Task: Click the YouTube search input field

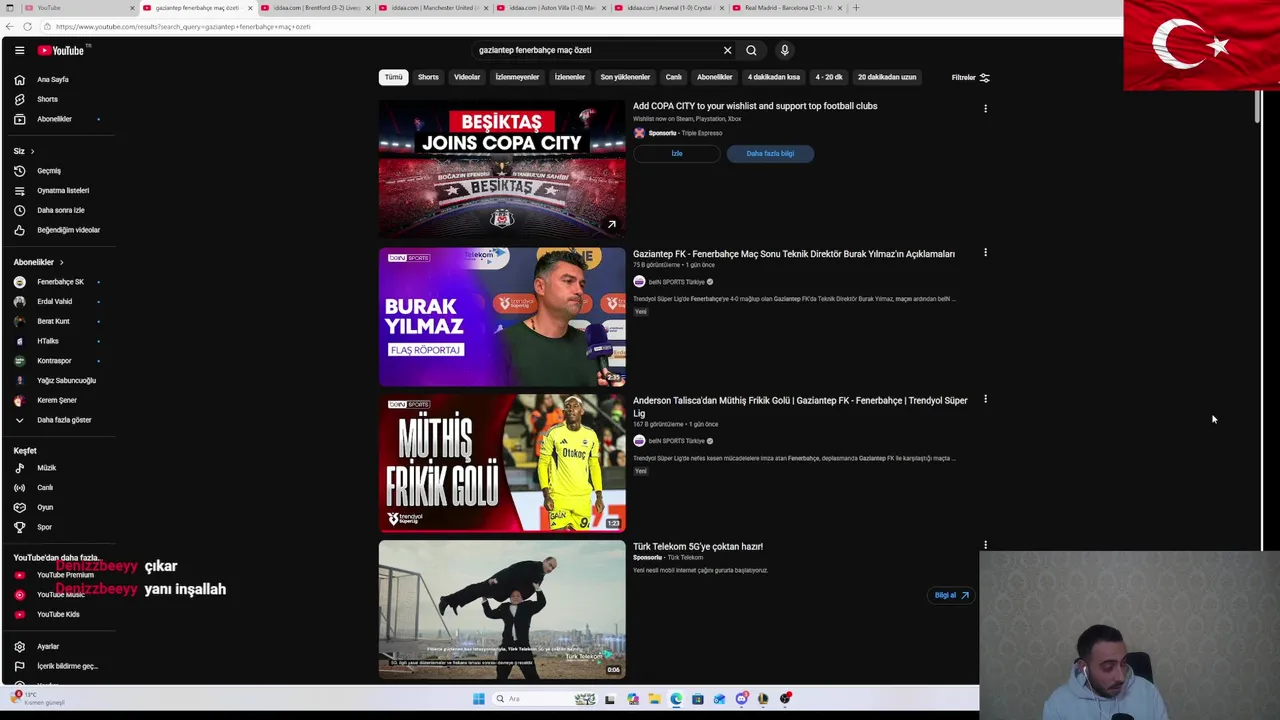Action: tap(595, 50)
